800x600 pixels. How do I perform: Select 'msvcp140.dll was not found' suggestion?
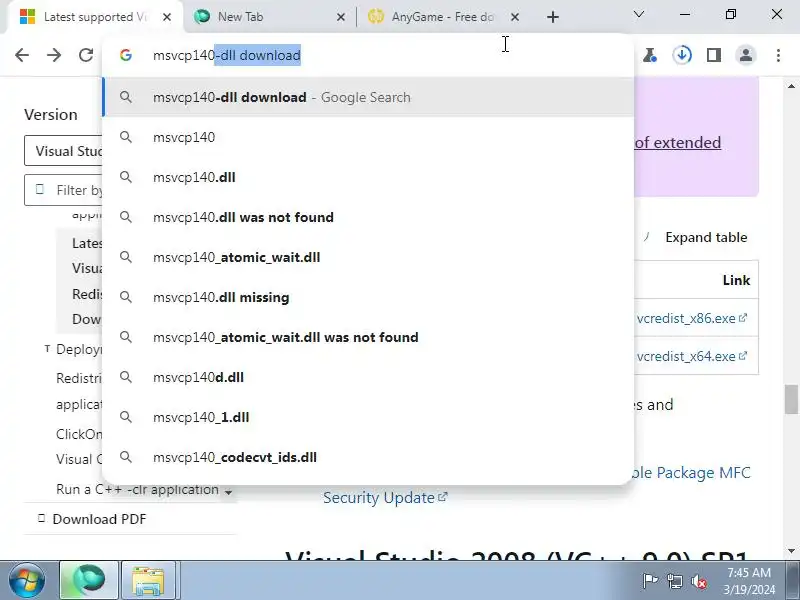(368, 217)
